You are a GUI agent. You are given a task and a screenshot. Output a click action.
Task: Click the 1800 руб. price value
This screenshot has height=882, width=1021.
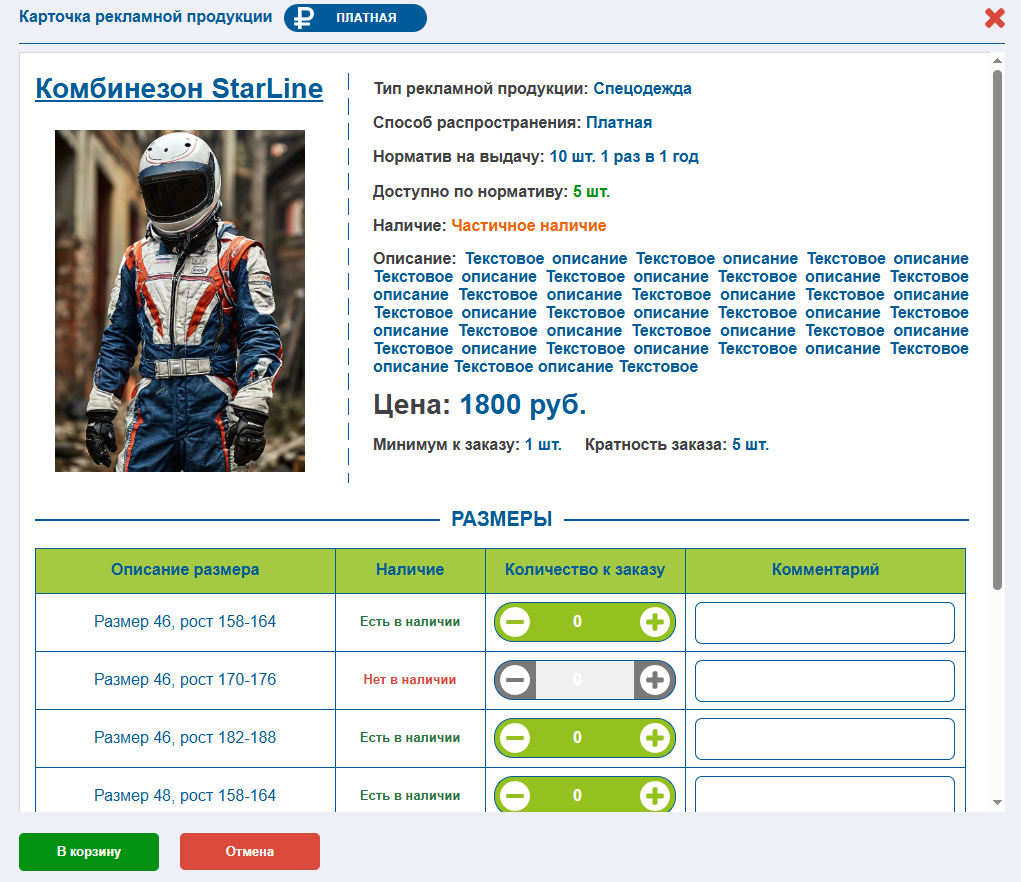(523, 405)
